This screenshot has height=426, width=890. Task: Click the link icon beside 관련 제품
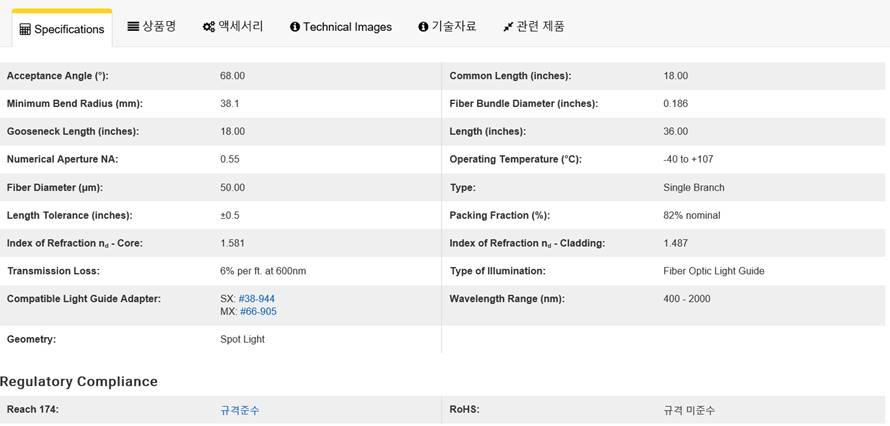coord(508,27)
